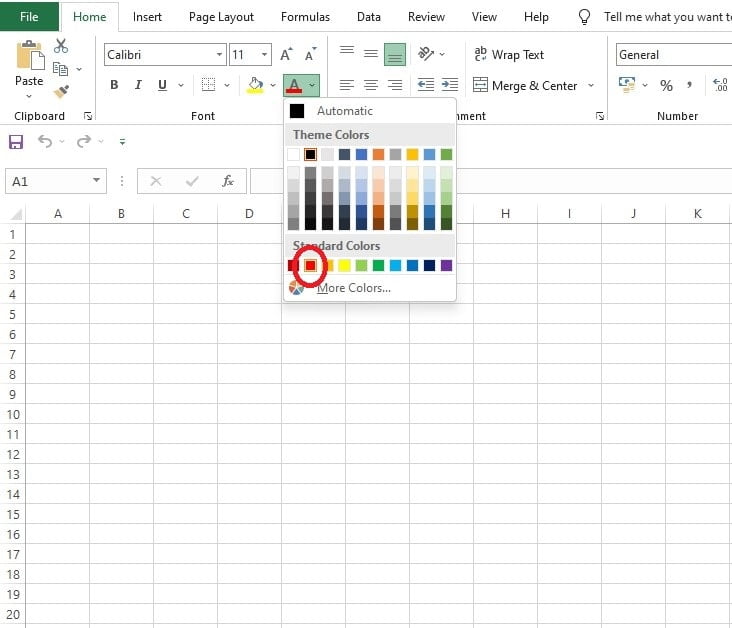Click the Copy icon
The height and width of the screenshot is (628, 732).
point(61,69)
